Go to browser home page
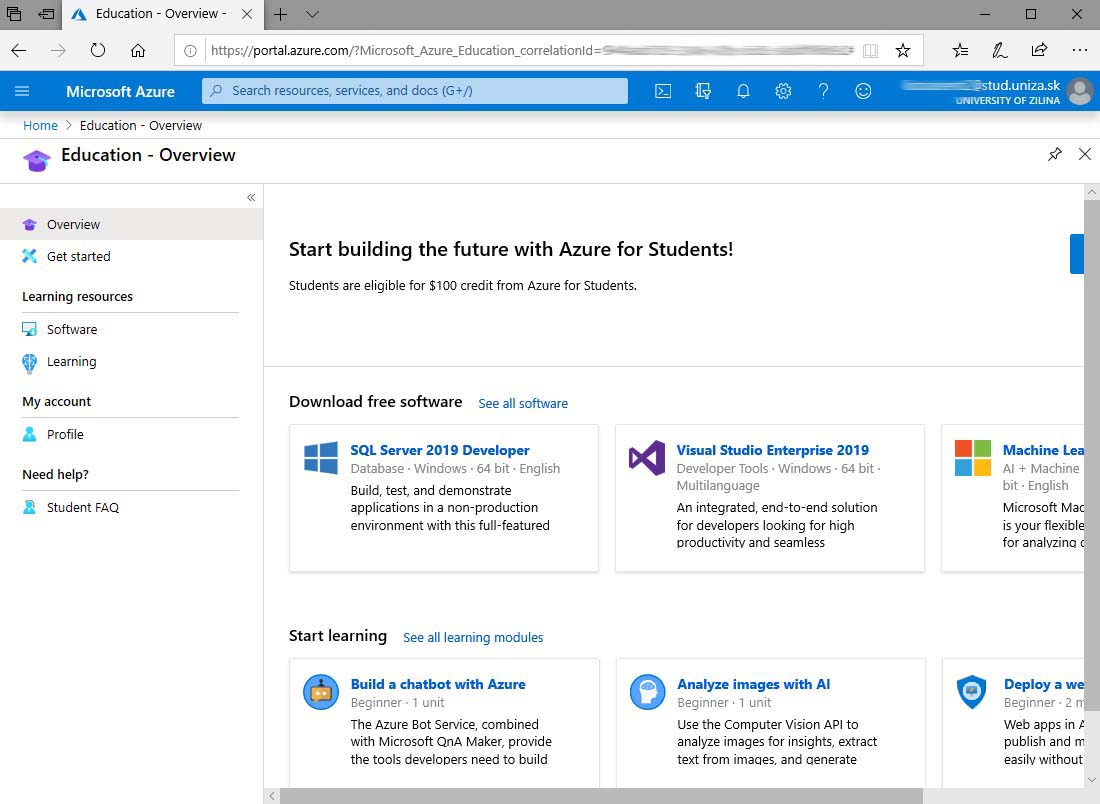This screenshot has height=804, width=1100. tap(138, 51)
